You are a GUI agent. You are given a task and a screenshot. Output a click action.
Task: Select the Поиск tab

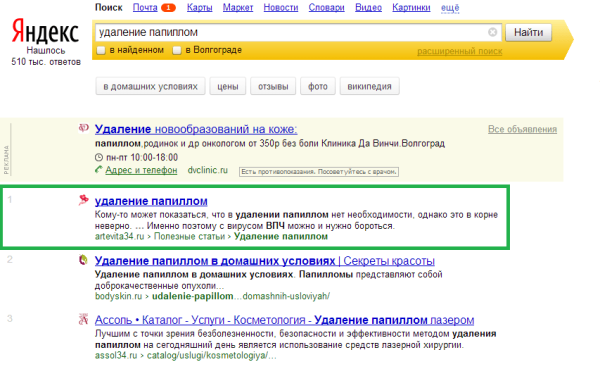click(x=109, y=8)
